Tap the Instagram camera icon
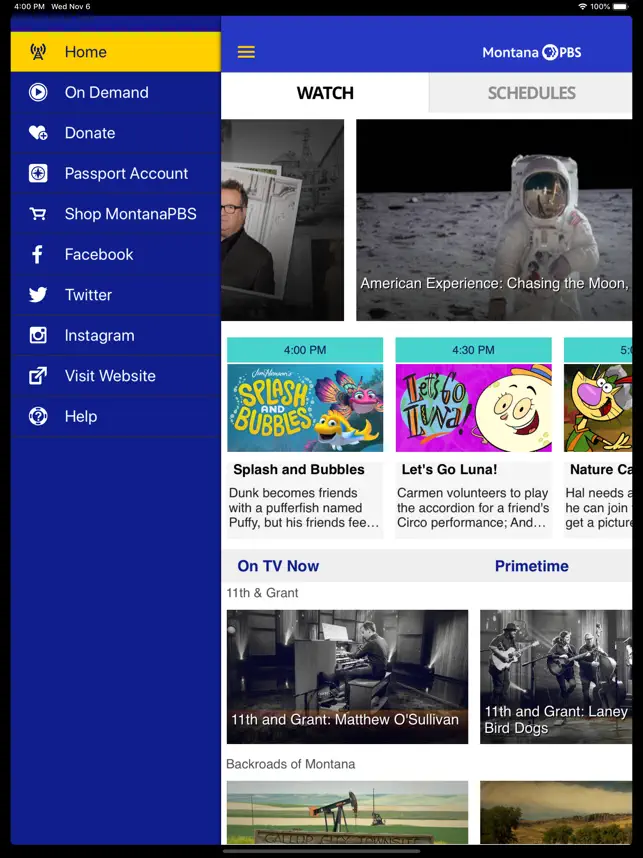 pos(38,335)
